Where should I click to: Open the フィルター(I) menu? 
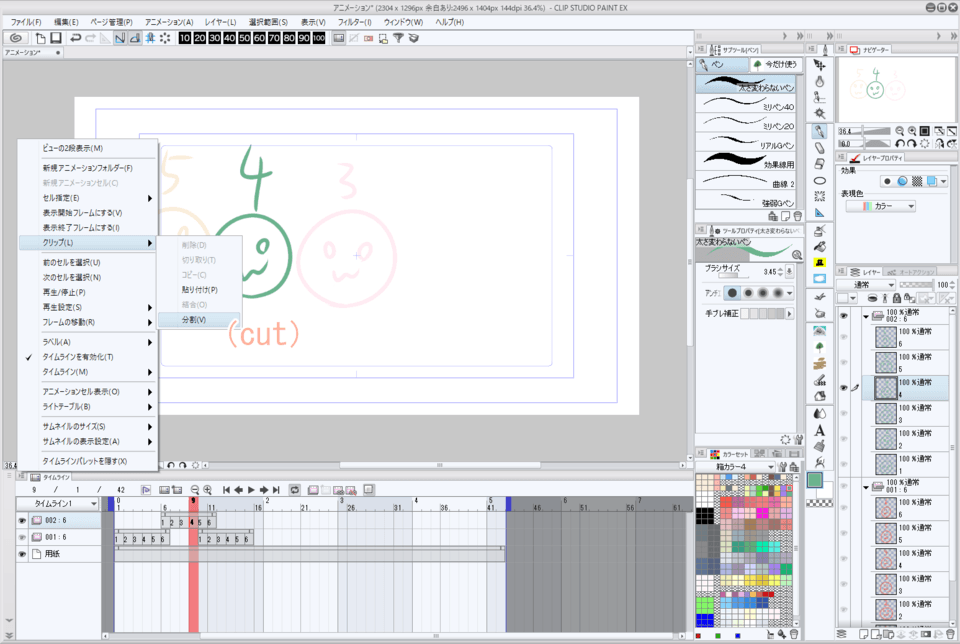(x=354, y=22)
